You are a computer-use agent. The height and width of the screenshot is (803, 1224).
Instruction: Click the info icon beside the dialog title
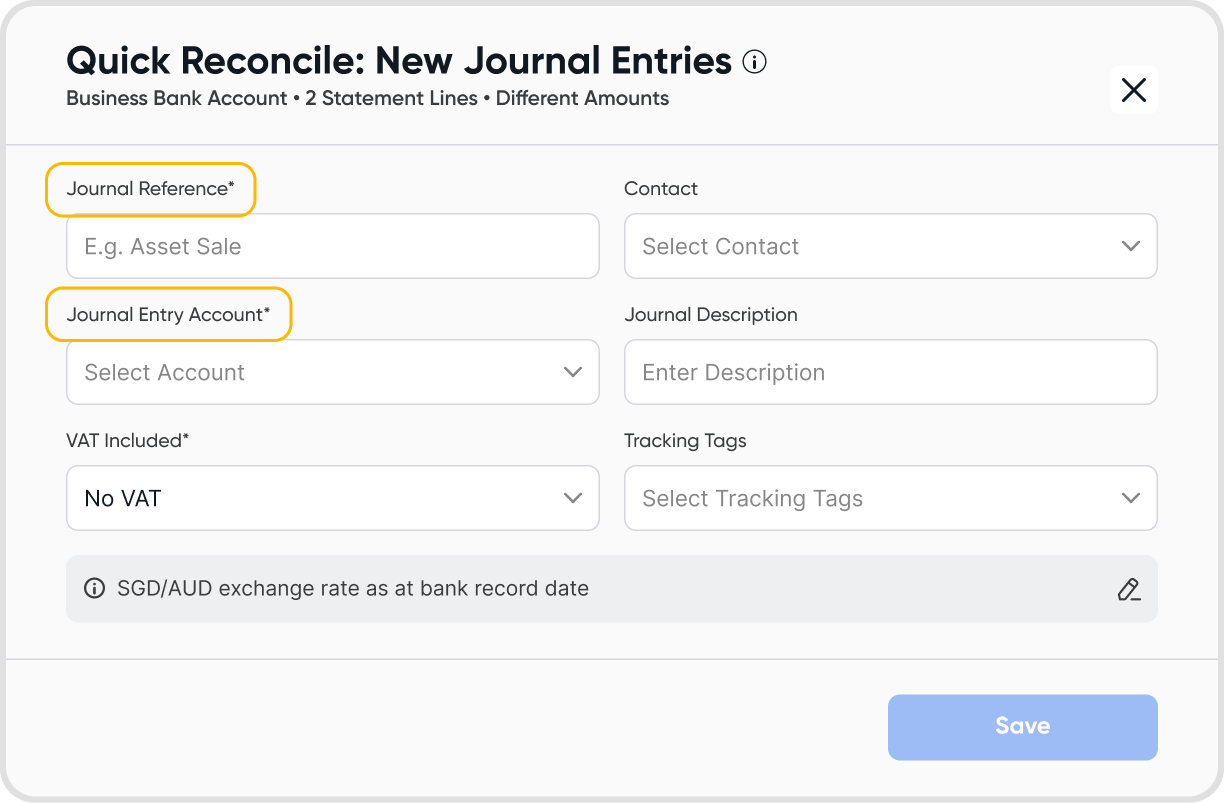pyautogui.click(x=755, y=62)
